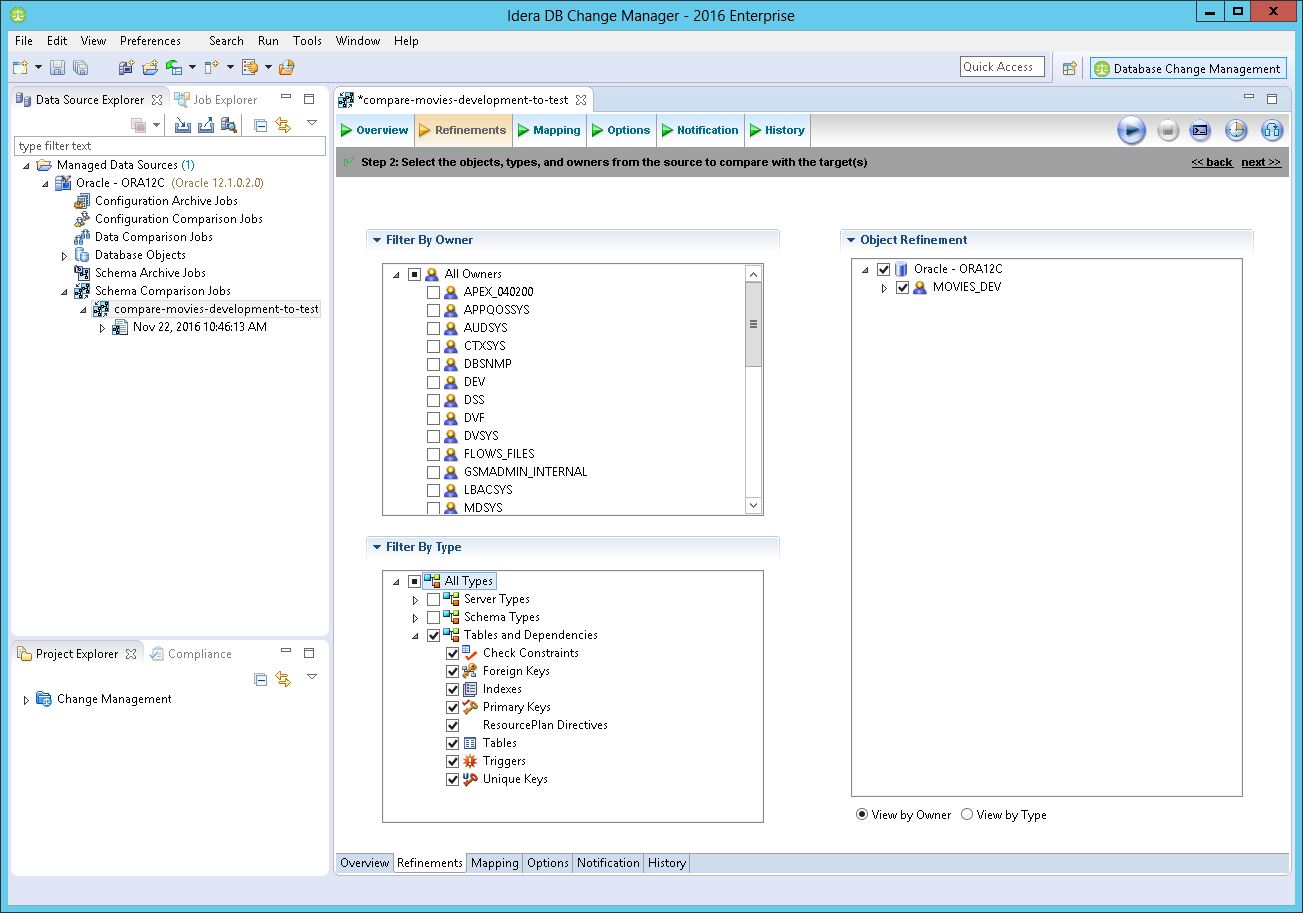Click the green arrow table icon
This screenshot has width=1303, height=913.
point(174,68)
